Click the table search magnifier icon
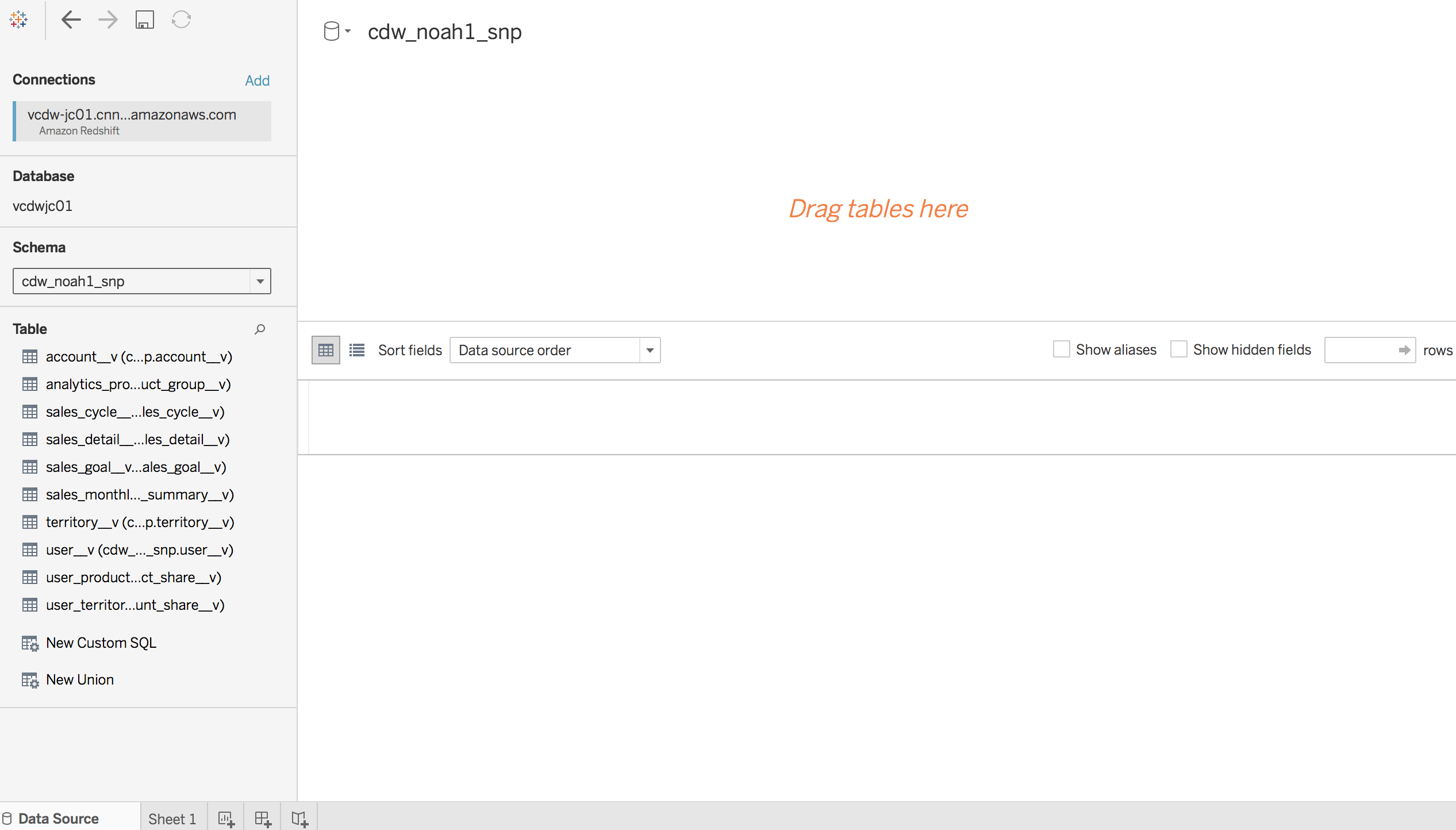Image resolution: width=1456 pixels, height=830 pixels. coord(260,329)
